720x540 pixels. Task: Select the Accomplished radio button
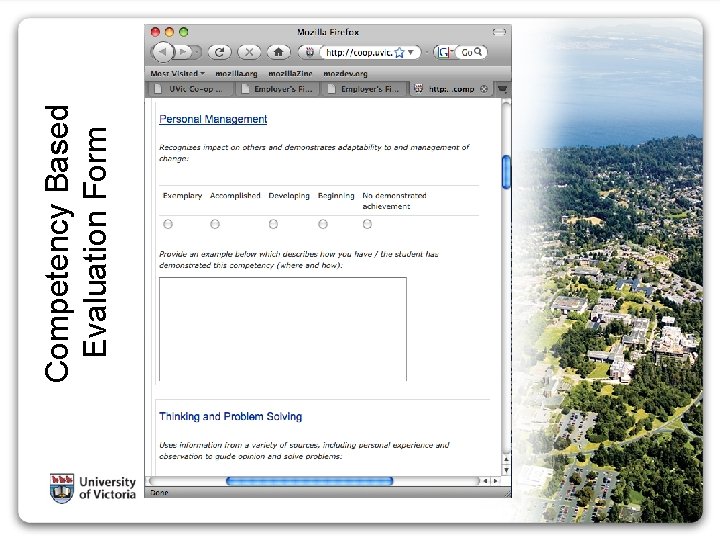pos(215,224)
